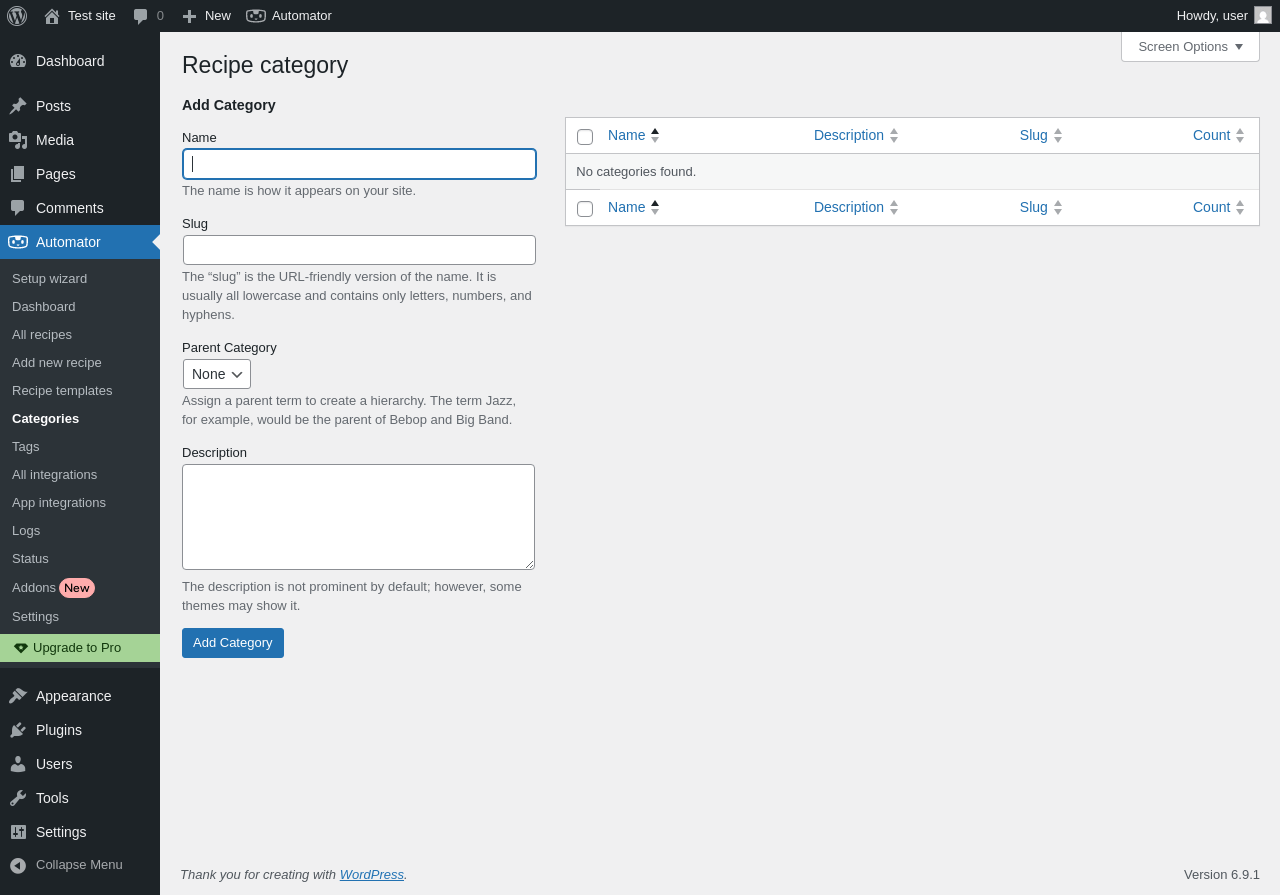Open the Test site home icon
Screen dimensions: 1280x895
52,16
